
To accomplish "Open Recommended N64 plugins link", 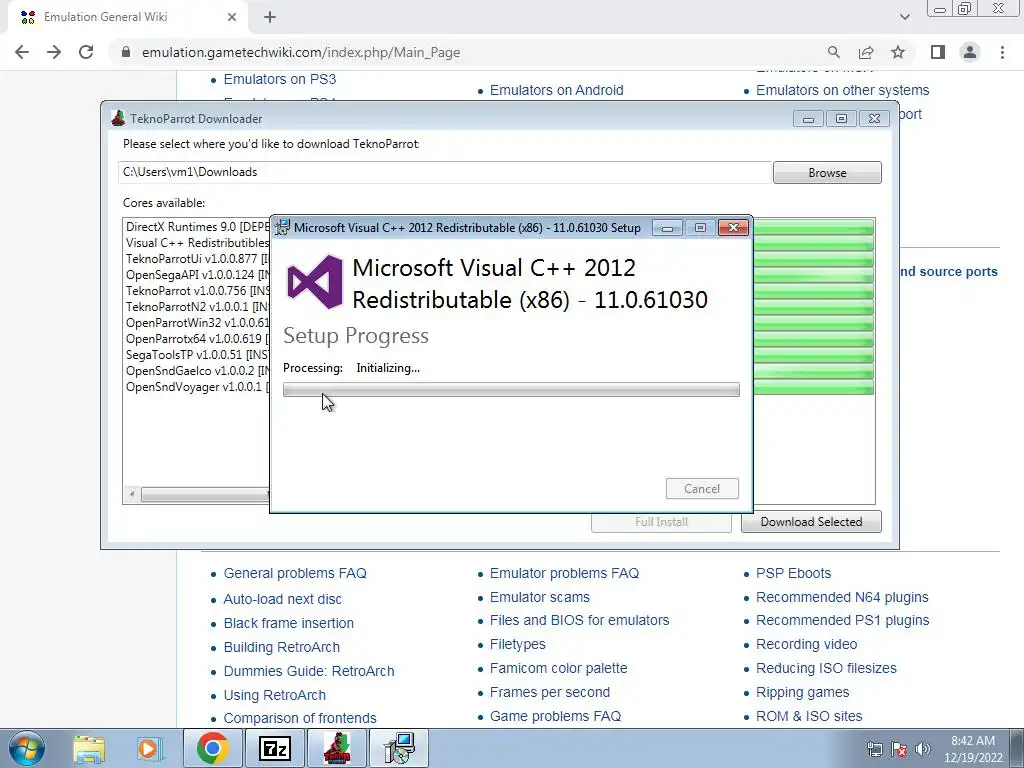I will click(x=842, y=597).
